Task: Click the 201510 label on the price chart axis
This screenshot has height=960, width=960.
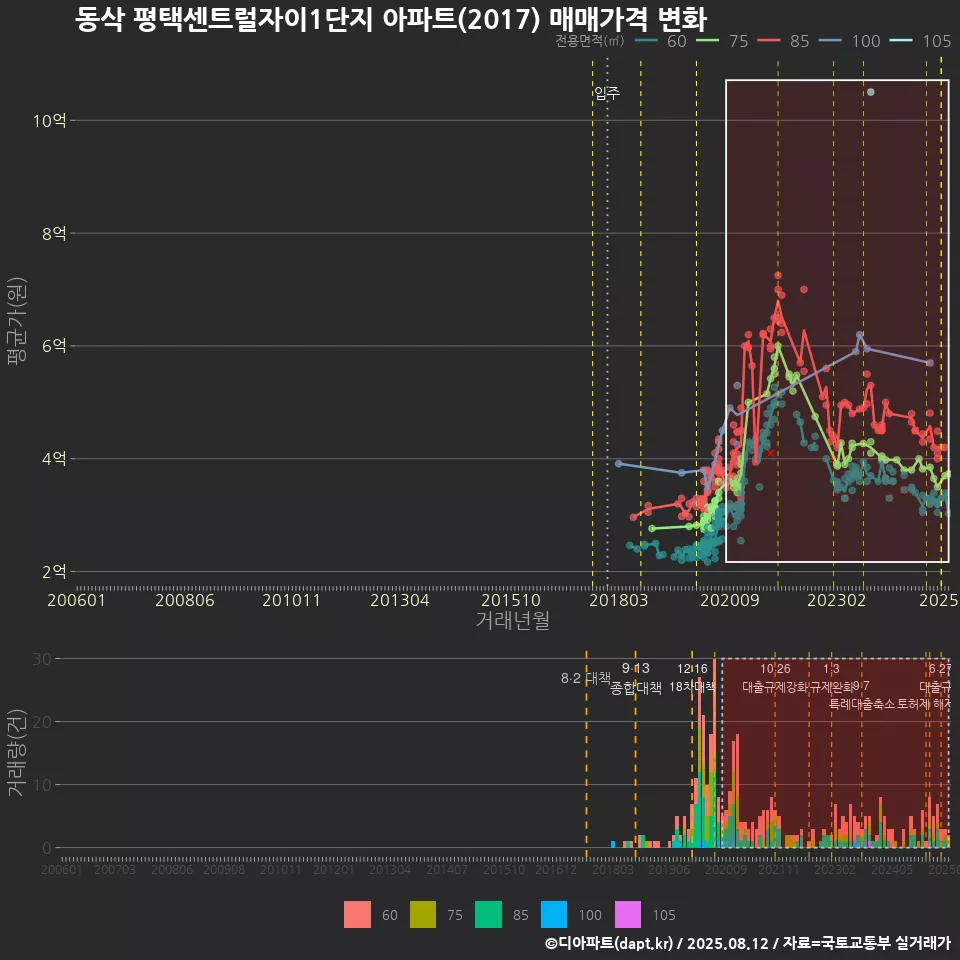Action: click(x=511, y=600)
